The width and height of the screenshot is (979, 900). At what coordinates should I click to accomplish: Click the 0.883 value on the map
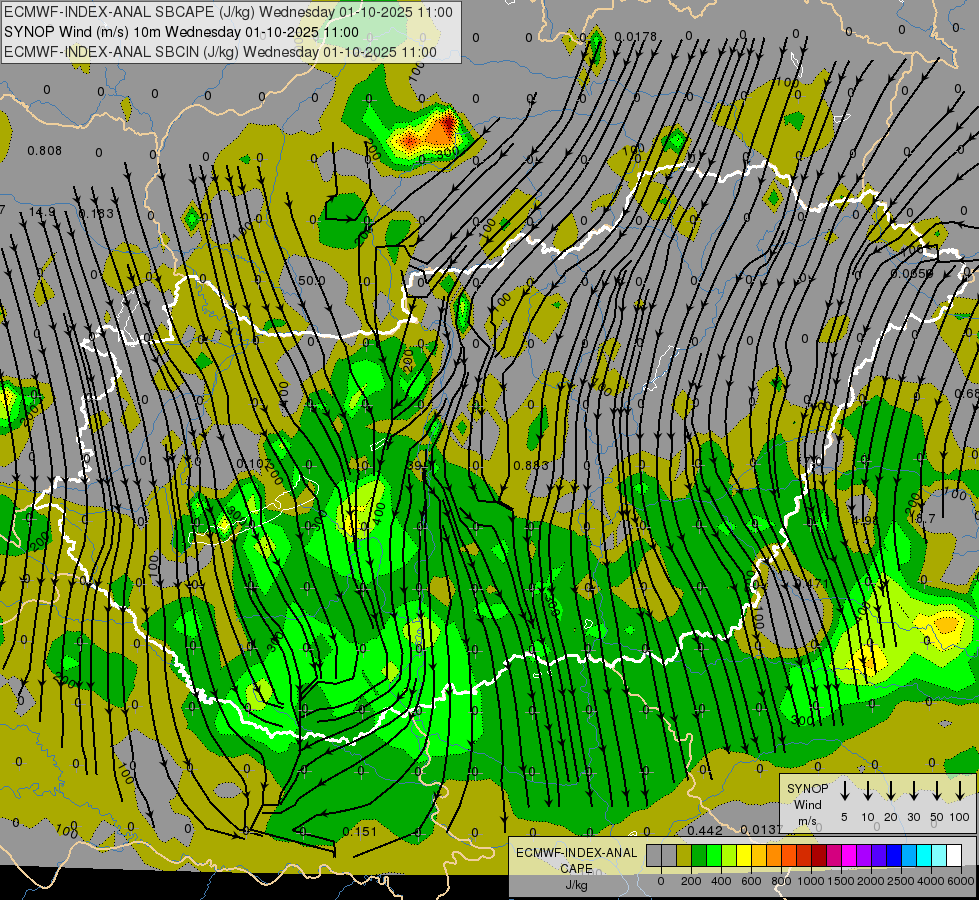pyautogui.click(x=530, y=465)
